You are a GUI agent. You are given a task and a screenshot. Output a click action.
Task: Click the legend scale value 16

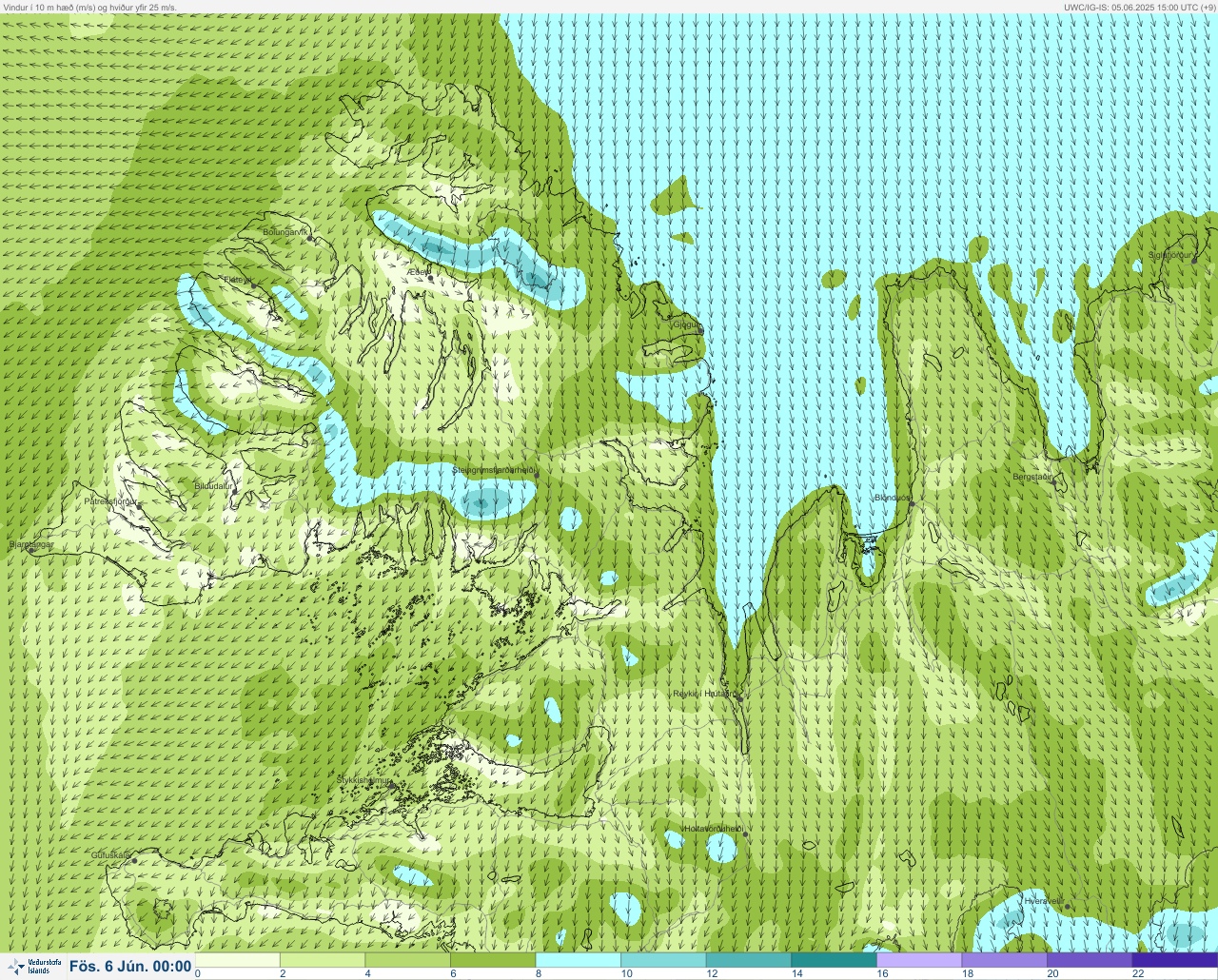(x=882, y=973)
